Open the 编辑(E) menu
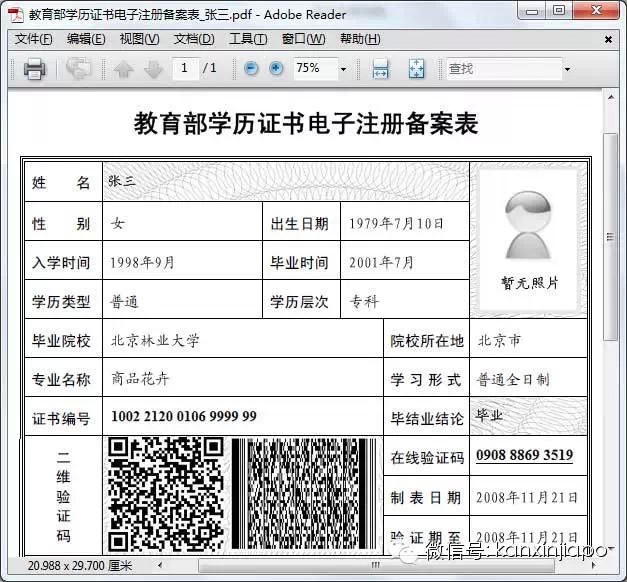627x582 pixels. pyautogui.click(x=86, y=40)
